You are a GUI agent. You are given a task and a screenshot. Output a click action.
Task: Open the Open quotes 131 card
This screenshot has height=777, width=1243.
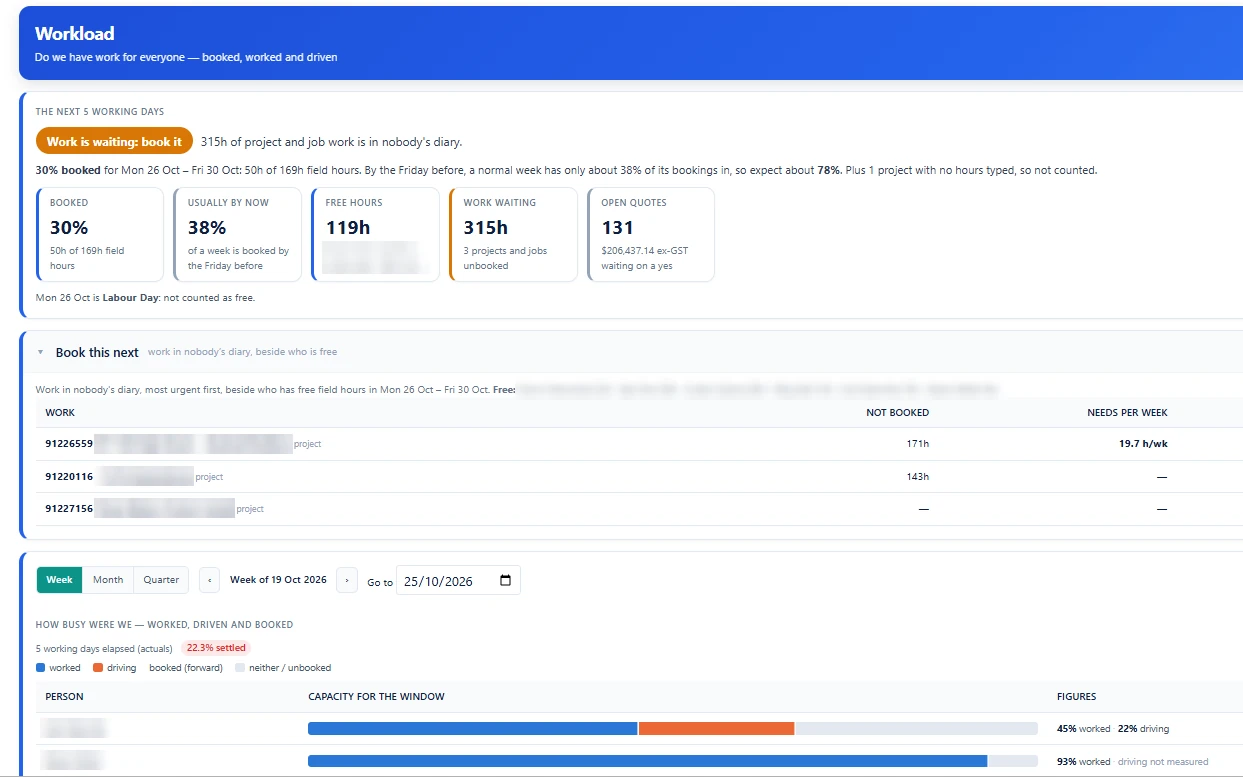click(652, 235)
